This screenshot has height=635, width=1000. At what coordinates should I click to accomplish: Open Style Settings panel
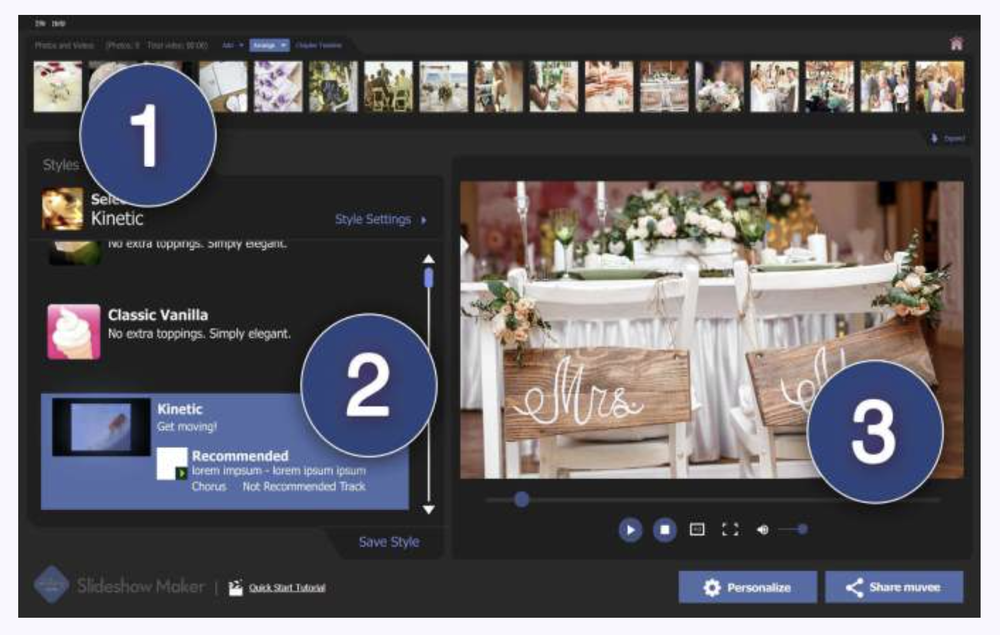point(374,218)
